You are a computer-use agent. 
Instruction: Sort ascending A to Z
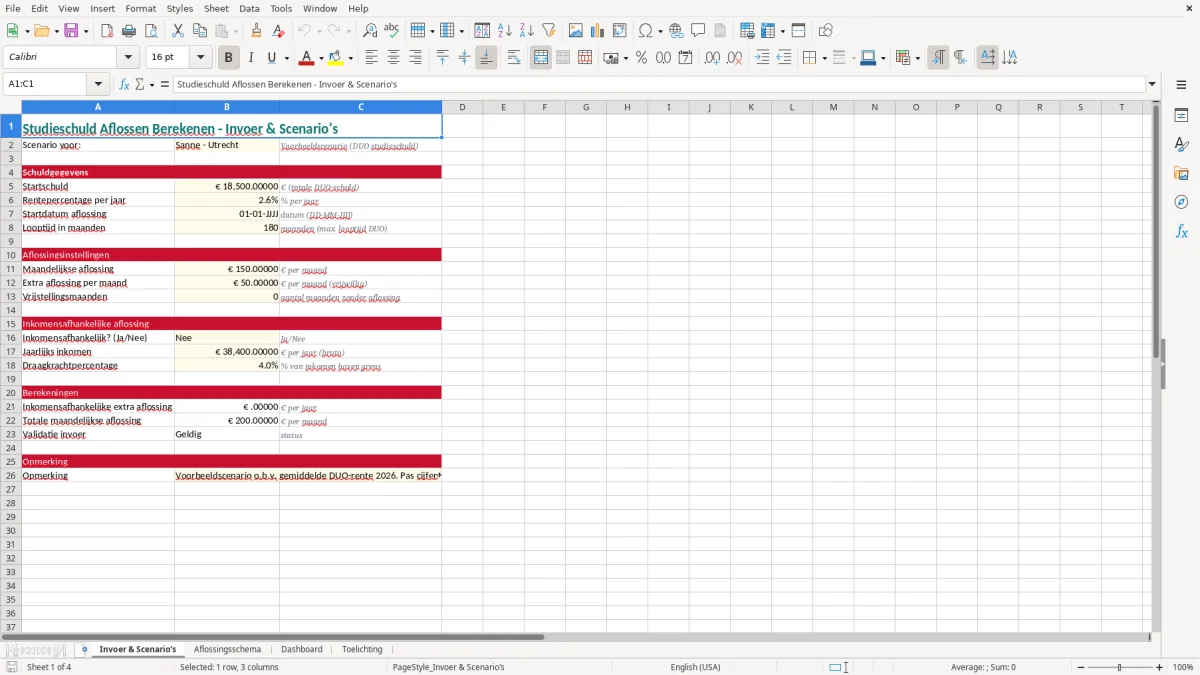click(505, 31)
